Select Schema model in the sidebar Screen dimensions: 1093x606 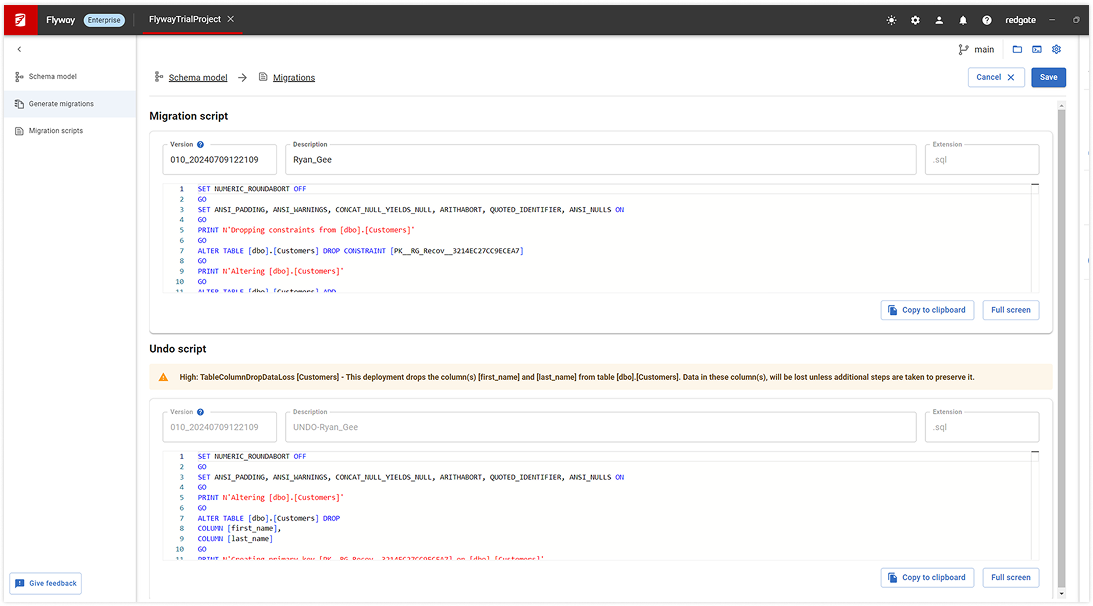[52, 77]
